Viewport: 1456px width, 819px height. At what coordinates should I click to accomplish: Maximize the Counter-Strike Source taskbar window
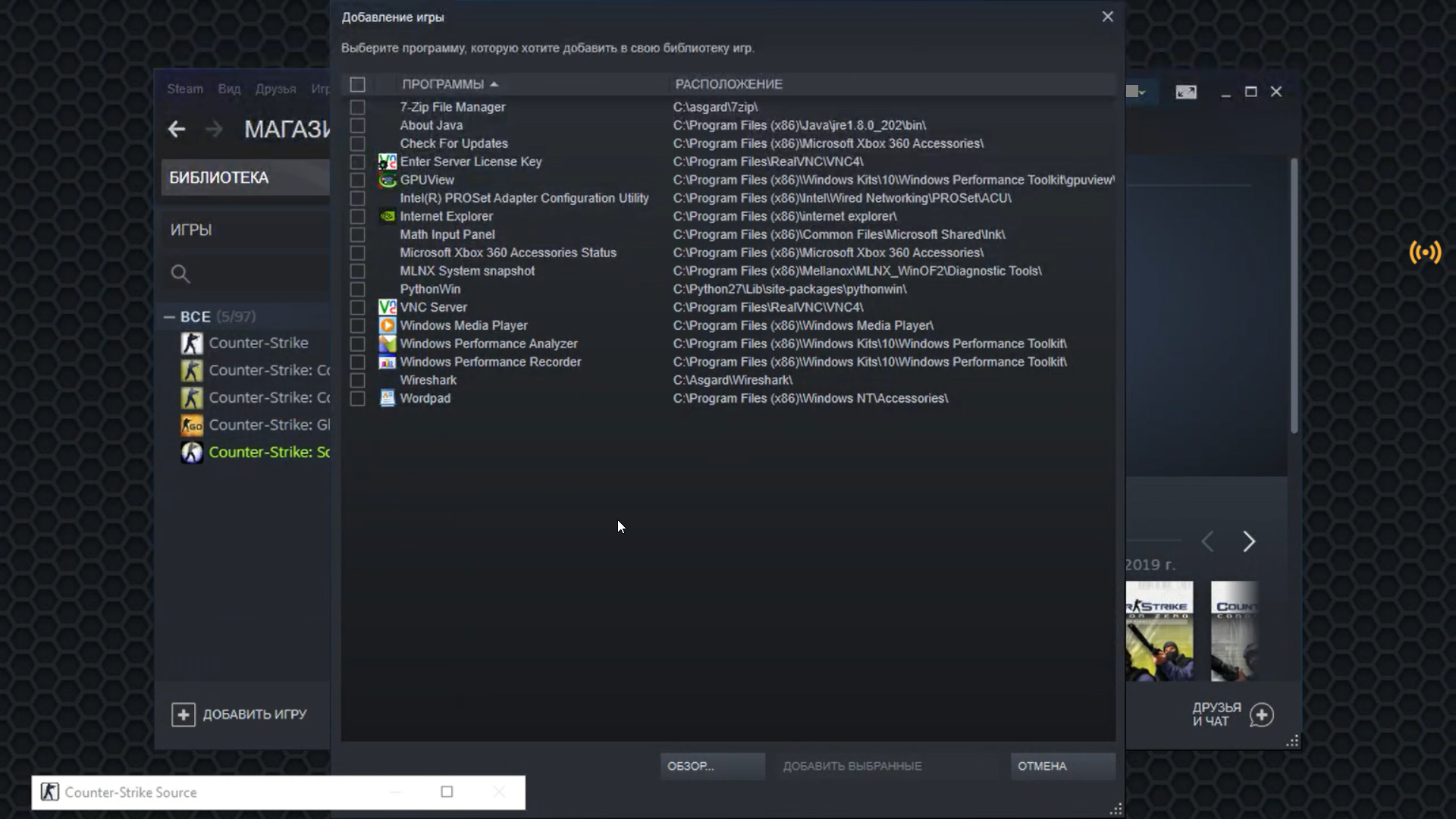coord(447,792)
